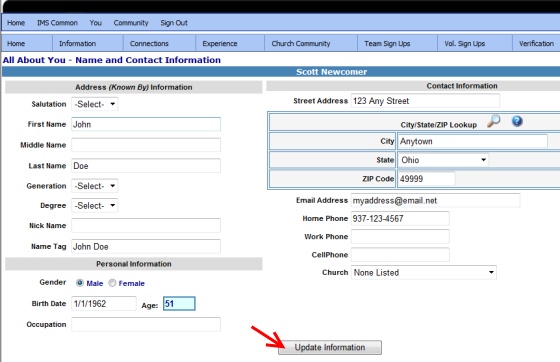Click the Birth Date field 1/1/1962
This screenshot has height=362, width=560.
point(104,303)
